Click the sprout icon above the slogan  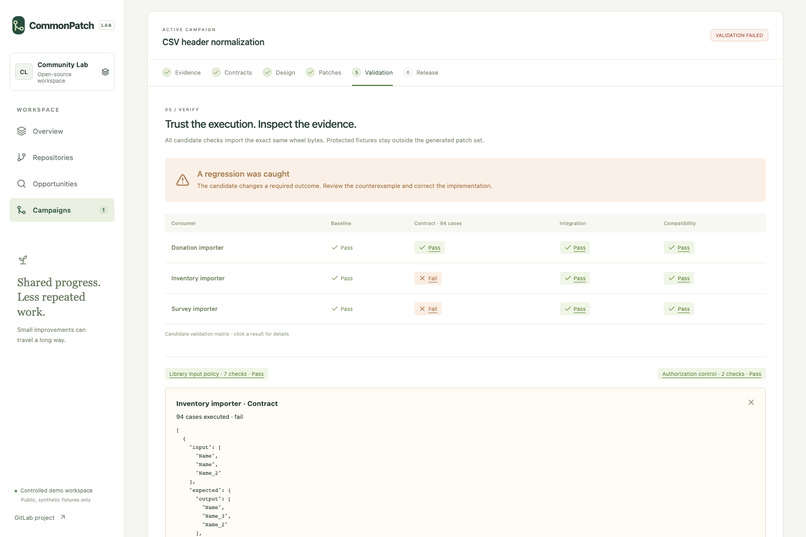pos(23,260)
